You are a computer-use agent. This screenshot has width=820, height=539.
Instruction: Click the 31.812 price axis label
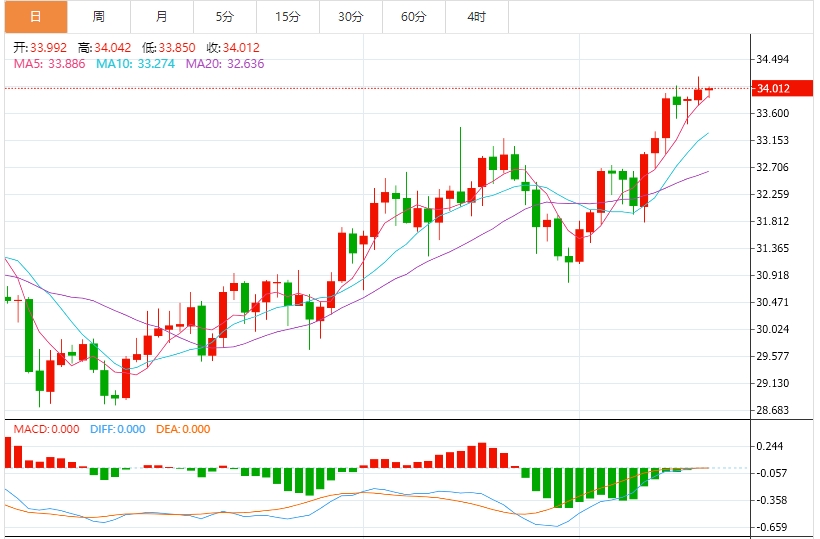coord(772,221)
